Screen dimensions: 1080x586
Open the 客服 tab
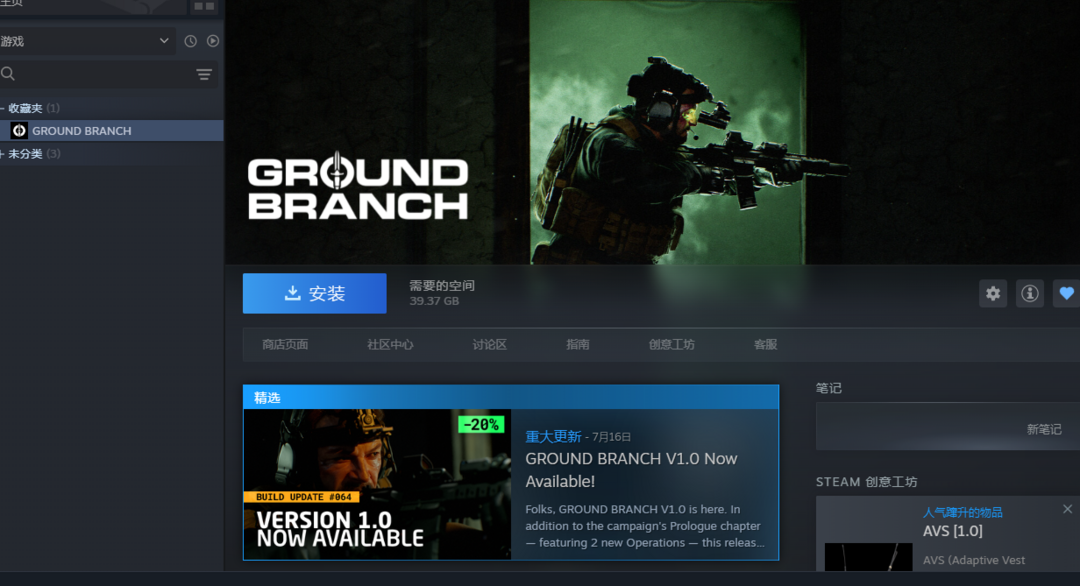(765, 344)
